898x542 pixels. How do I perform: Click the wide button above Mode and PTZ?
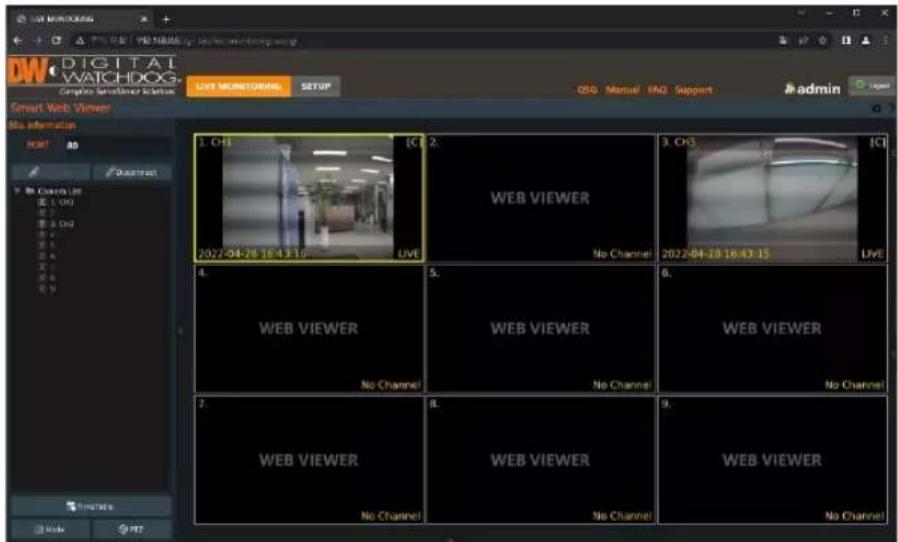pyautogui.click(x=91, y=506)
